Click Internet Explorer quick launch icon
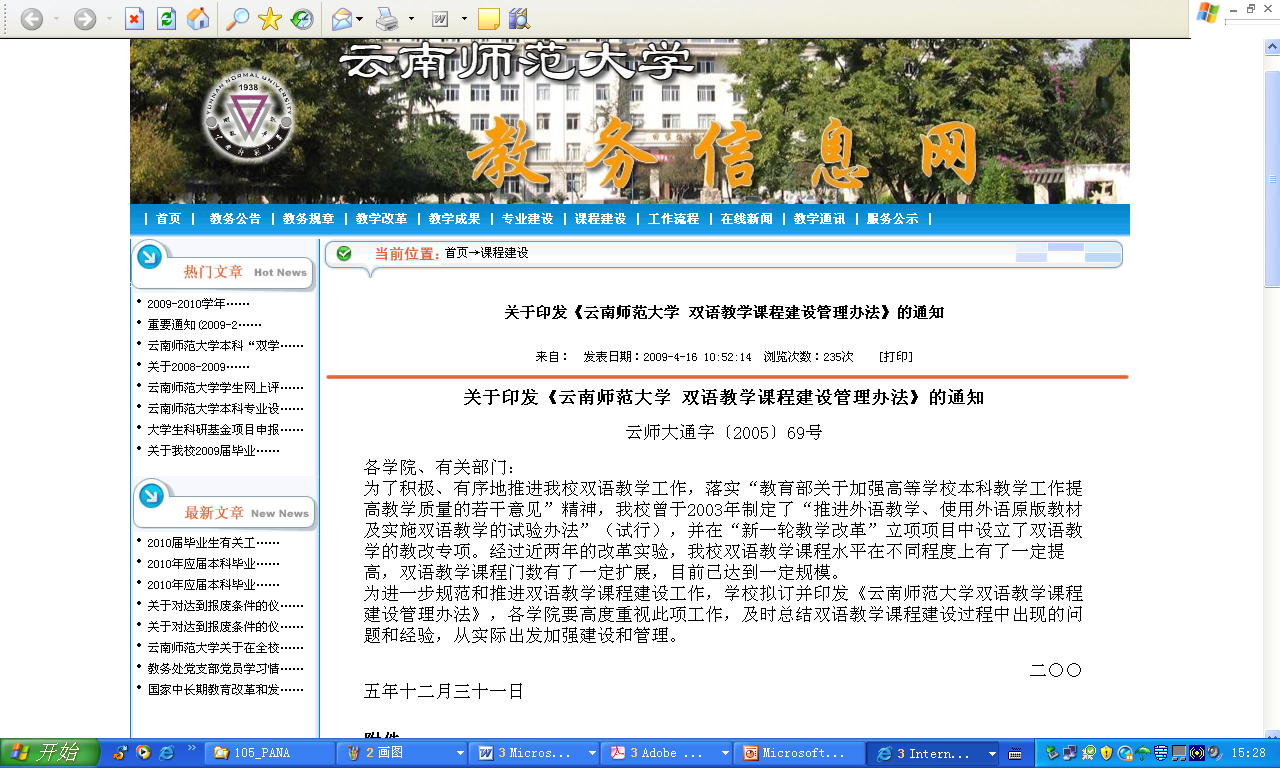 pyautogui.click(x=166, y=753)
